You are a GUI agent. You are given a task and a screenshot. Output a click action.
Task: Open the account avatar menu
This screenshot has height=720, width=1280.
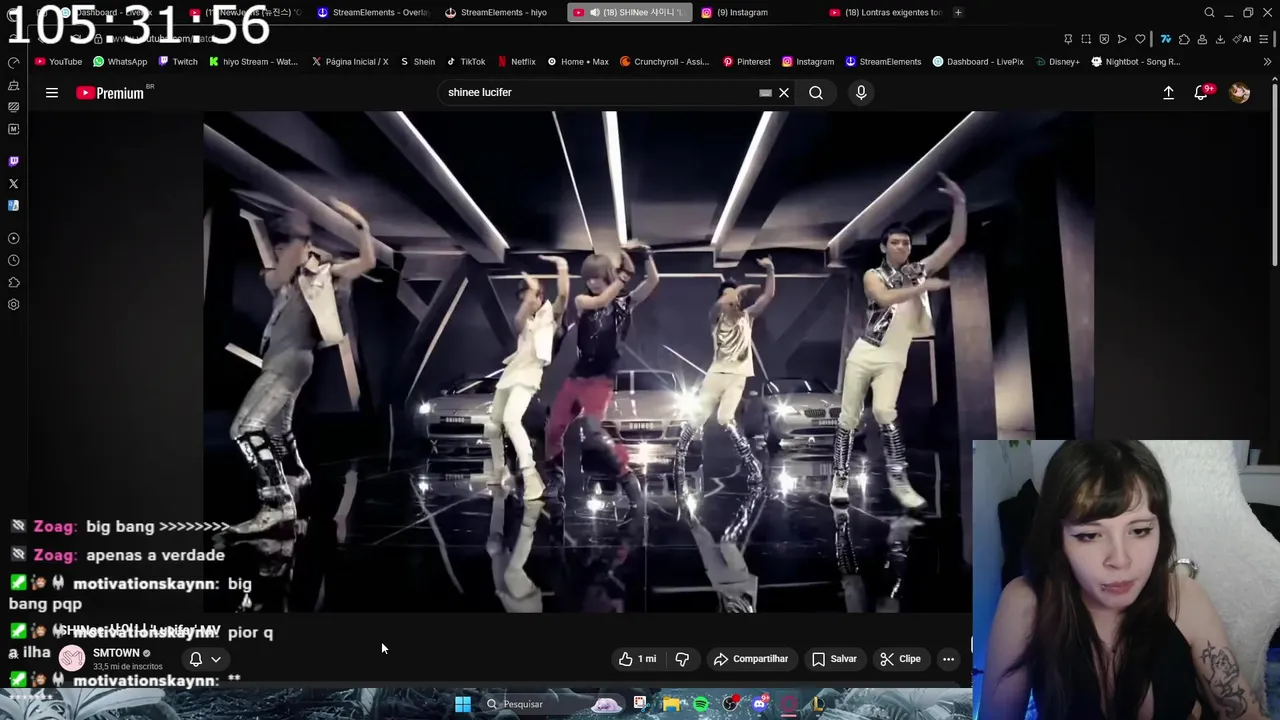tap(1239, 93)
